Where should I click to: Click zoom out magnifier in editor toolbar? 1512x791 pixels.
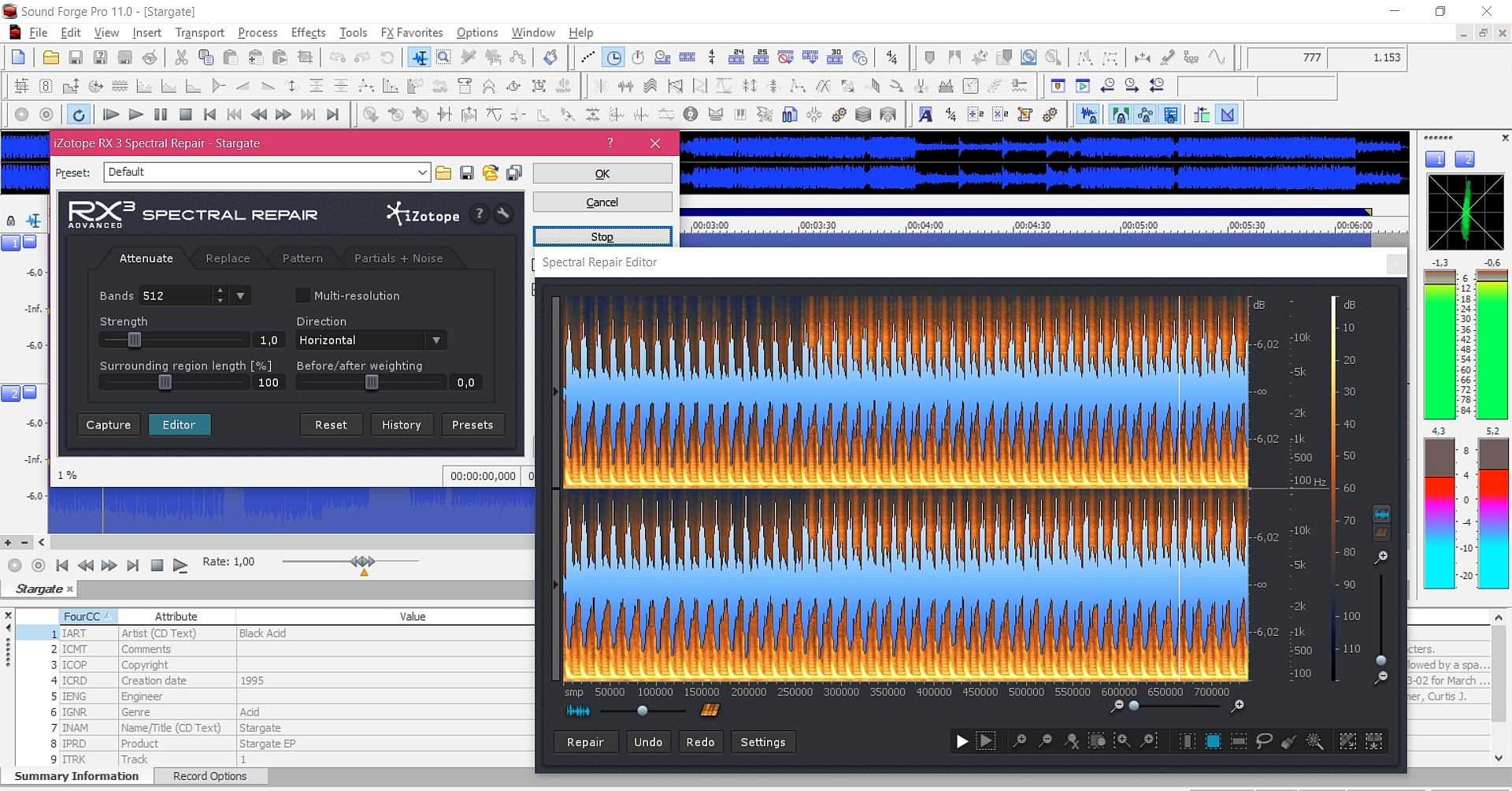[x=1046, y=741]
